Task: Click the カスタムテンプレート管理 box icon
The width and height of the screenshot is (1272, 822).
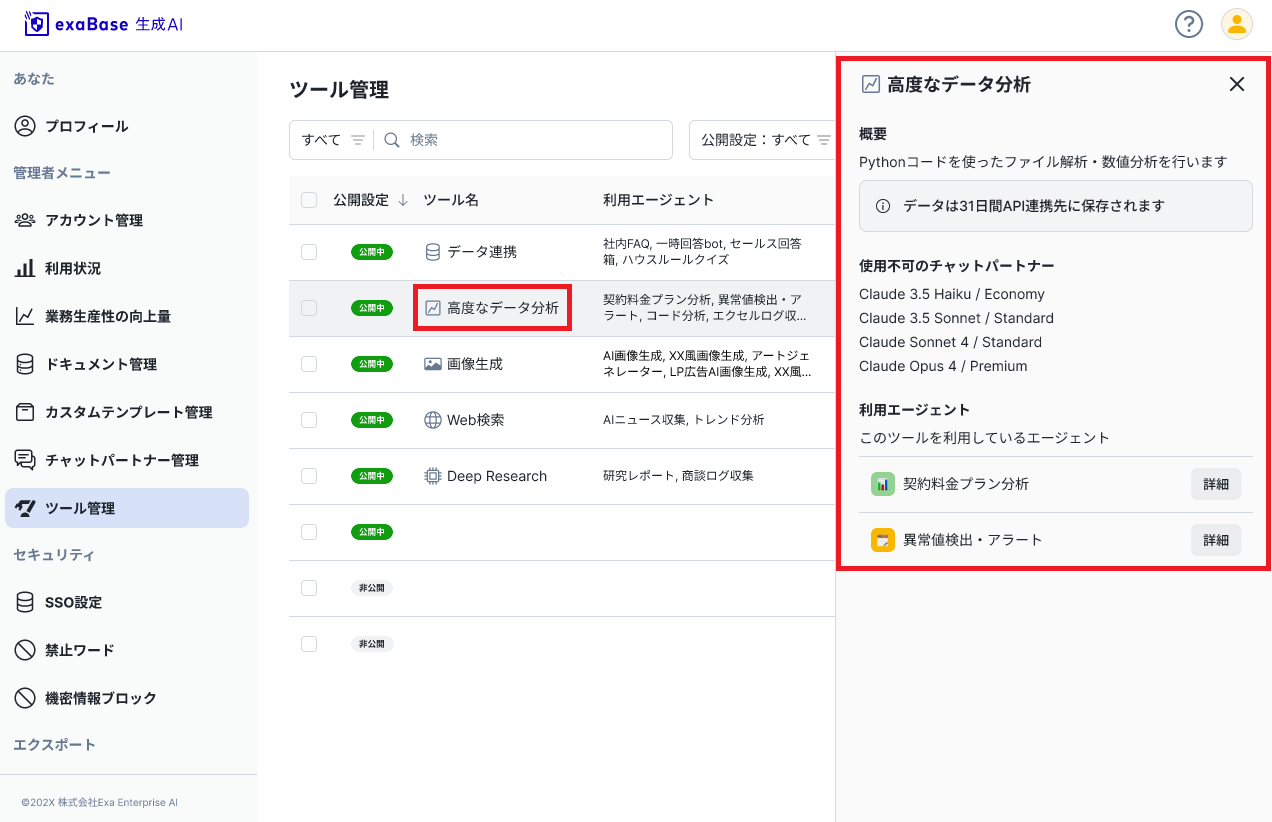Action: pos(25,412)
